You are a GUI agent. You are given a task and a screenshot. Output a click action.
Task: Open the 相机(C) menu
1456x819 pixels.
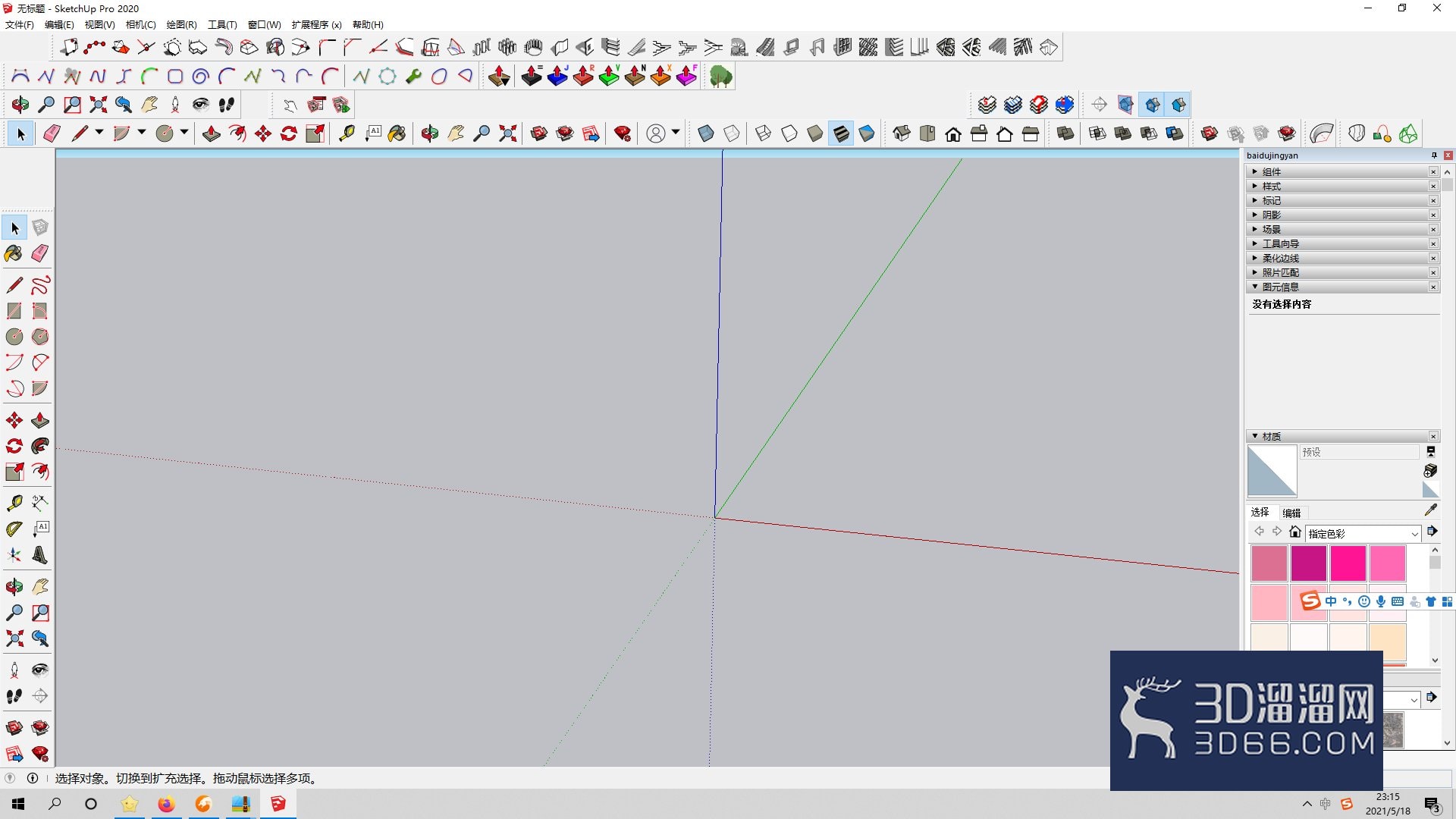[140, 25]
